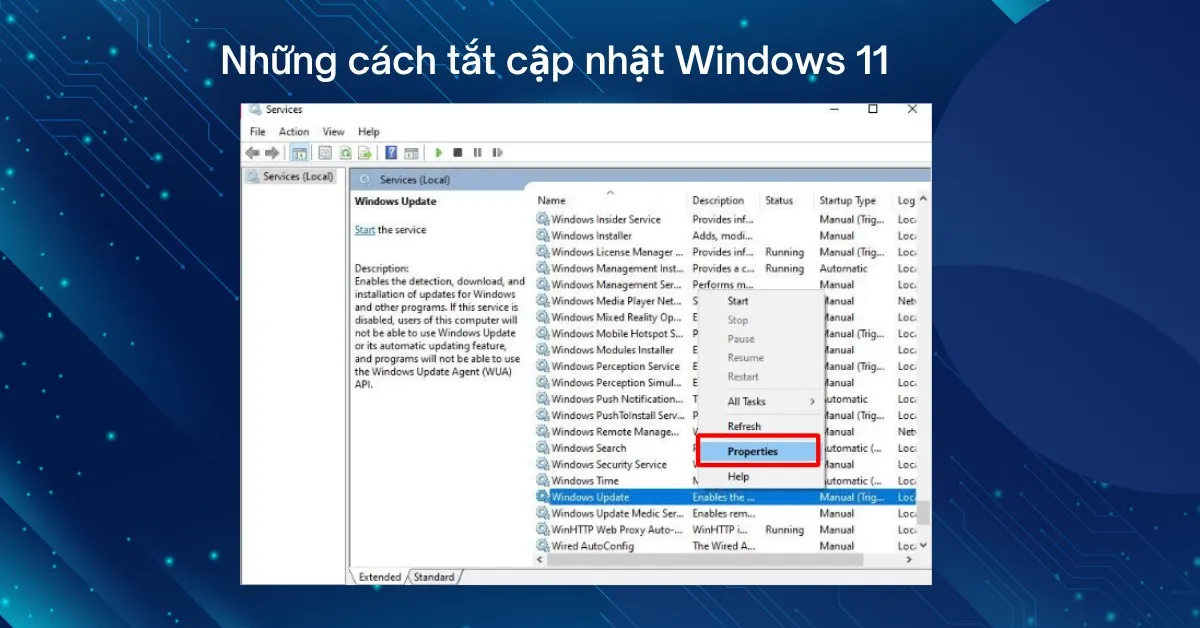The image size is (1200, 628).
Task: Open the Help menu in menu bar
Action: [369, 132]
